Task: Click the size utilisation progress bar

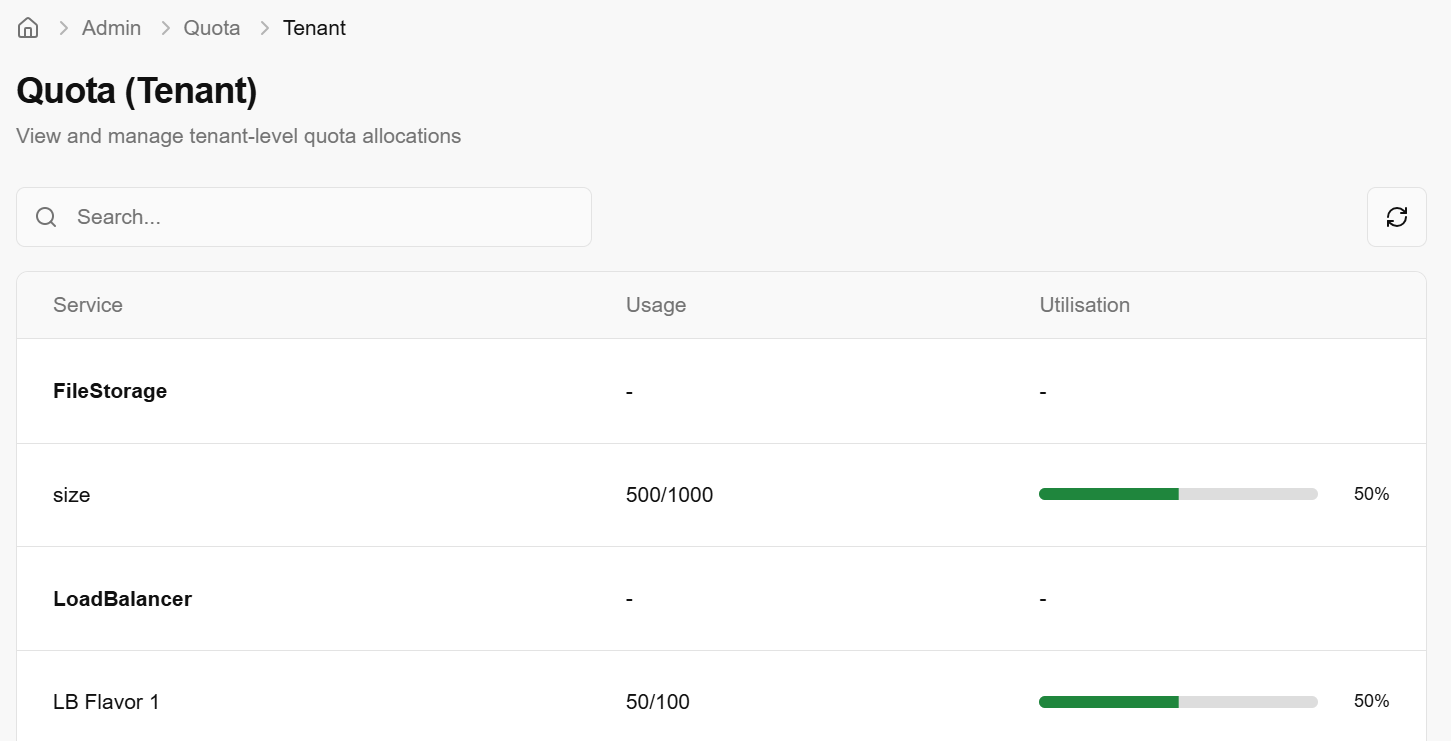Action: click(1178, 494)
